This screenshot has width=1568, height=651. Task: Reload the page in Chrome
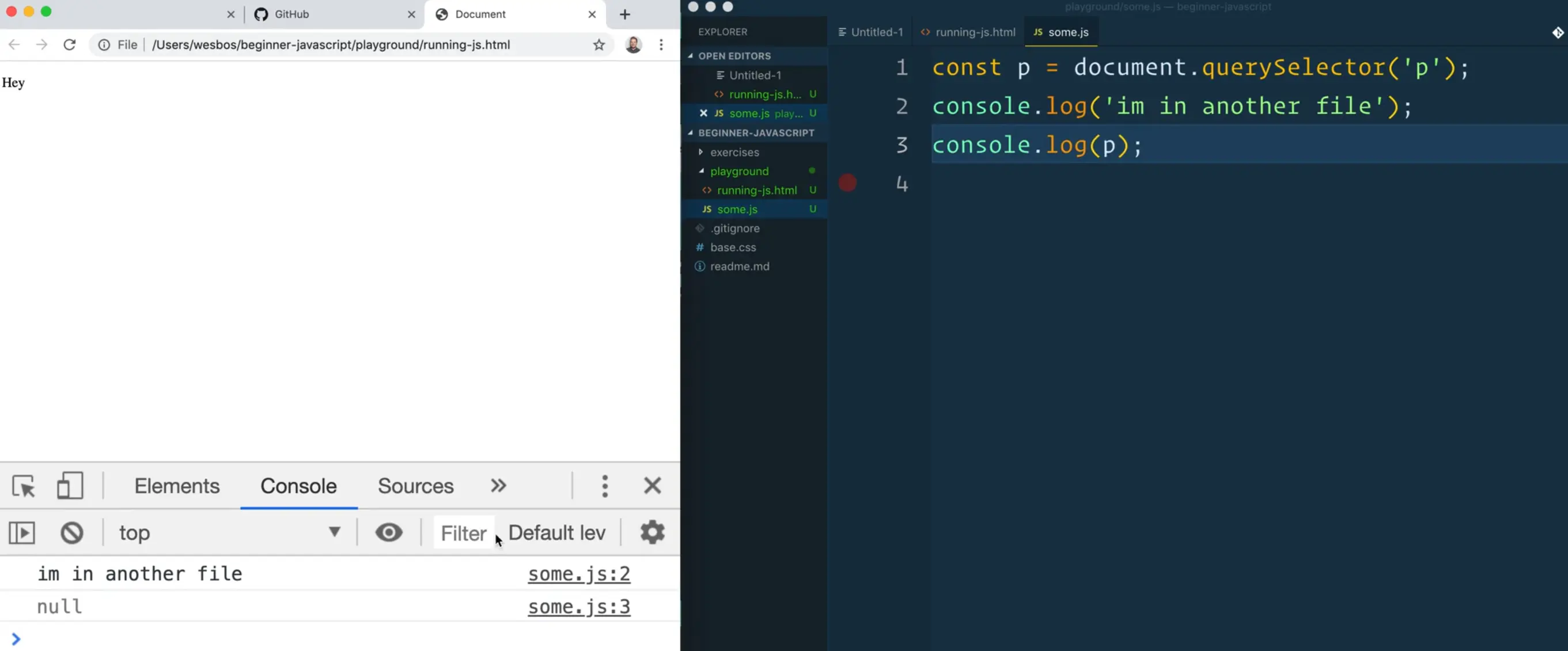click(x=69, y=44)
